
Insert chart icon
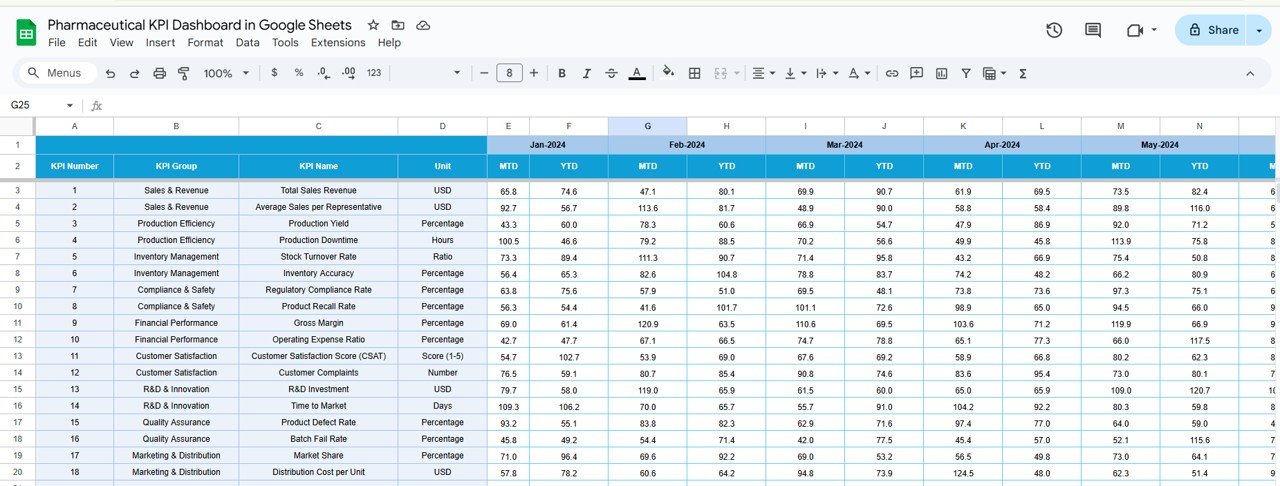[941, 73]
